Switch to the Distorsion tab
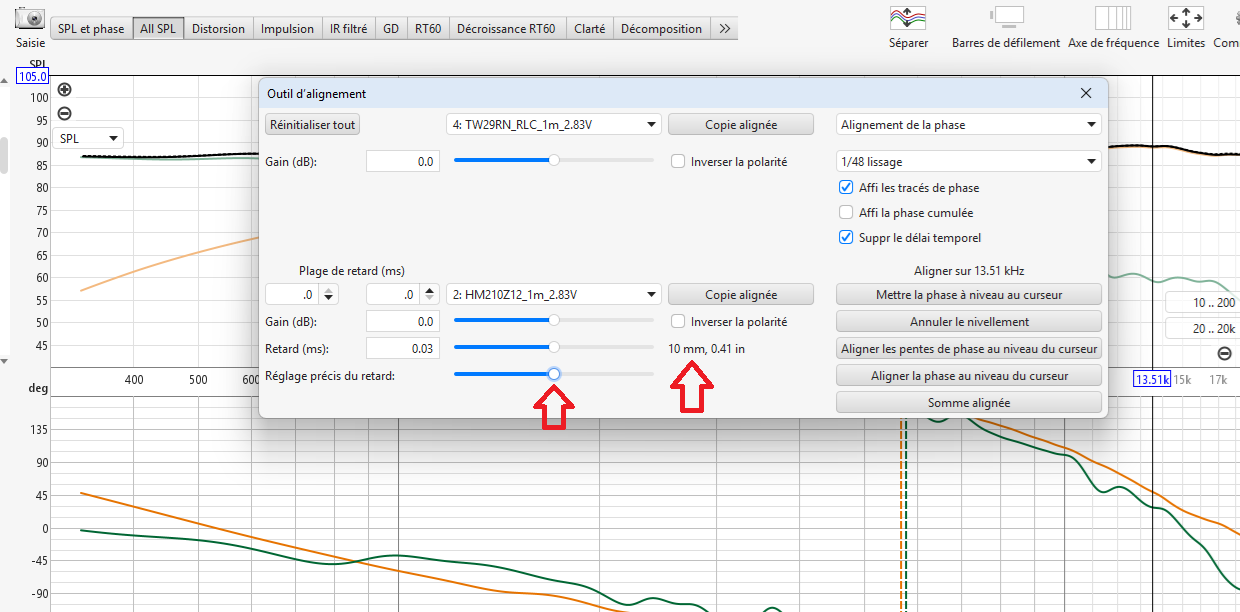 tap(218, 29)
